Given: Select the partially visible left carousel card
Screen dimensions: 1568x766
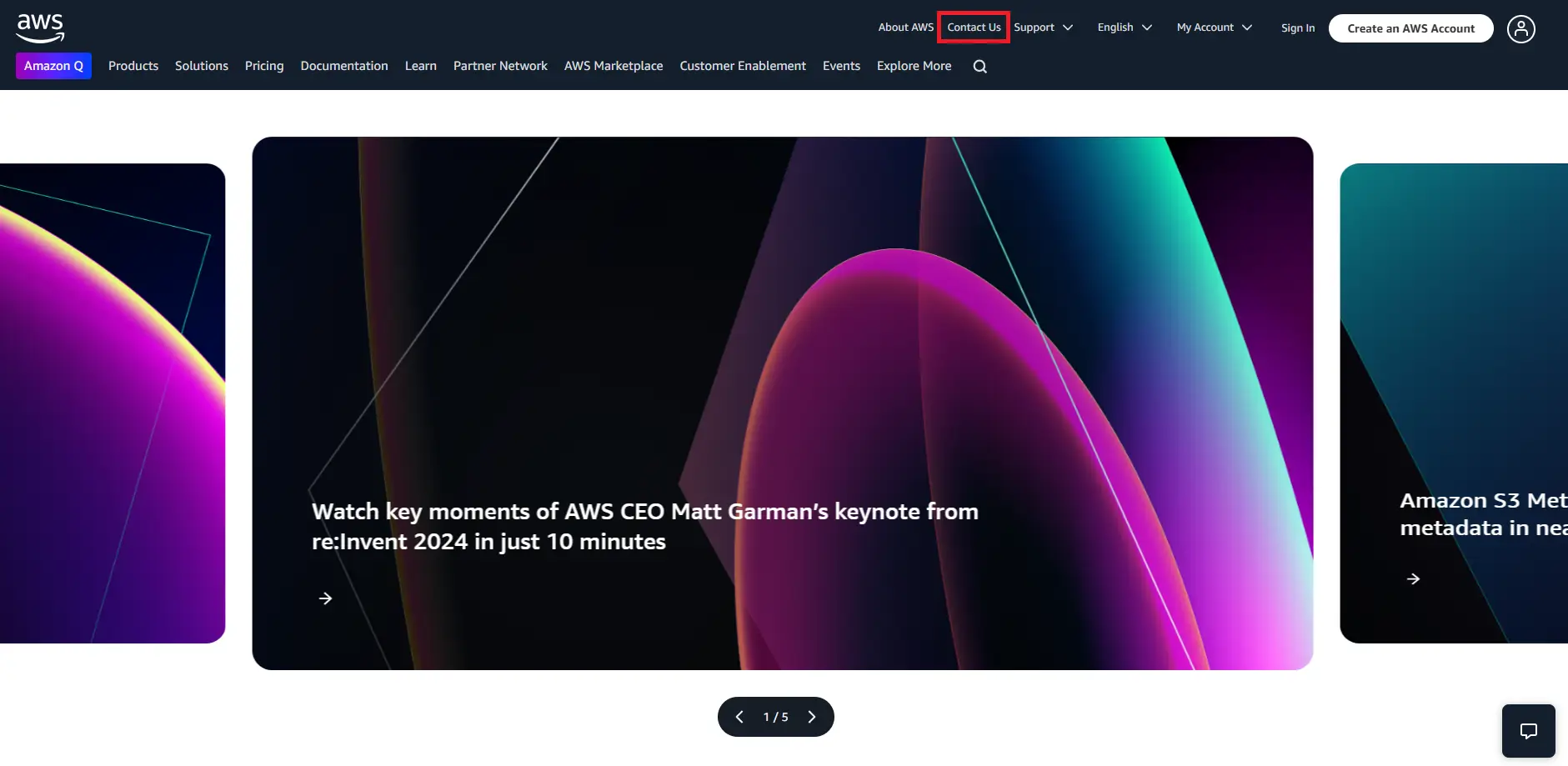Looking at the screenshot, I should click(x=113, y=403).
